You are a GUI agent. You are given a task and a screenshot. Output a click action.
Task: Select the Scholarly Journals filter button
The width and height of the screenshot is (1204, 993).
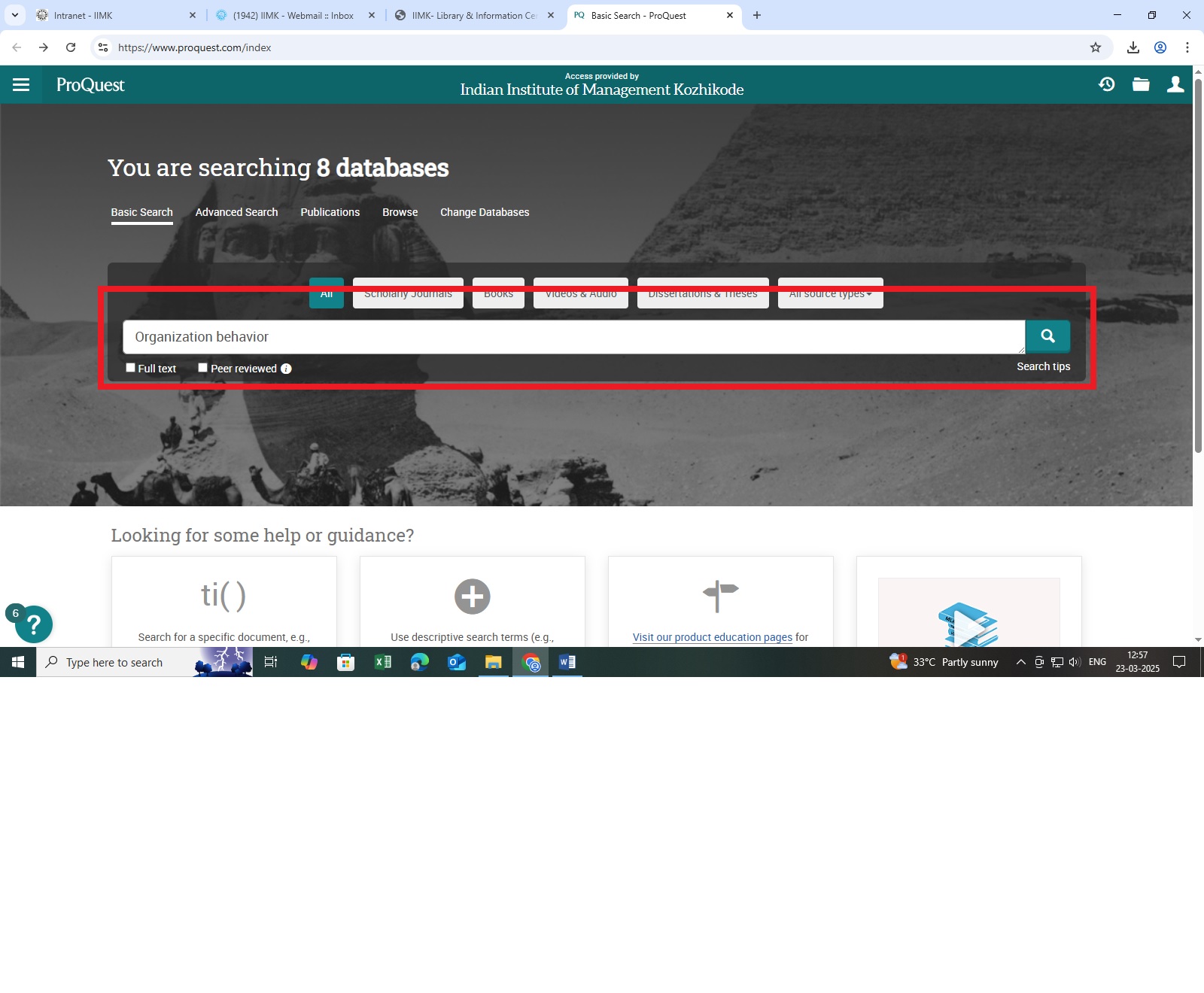click(x=408, y=294)
